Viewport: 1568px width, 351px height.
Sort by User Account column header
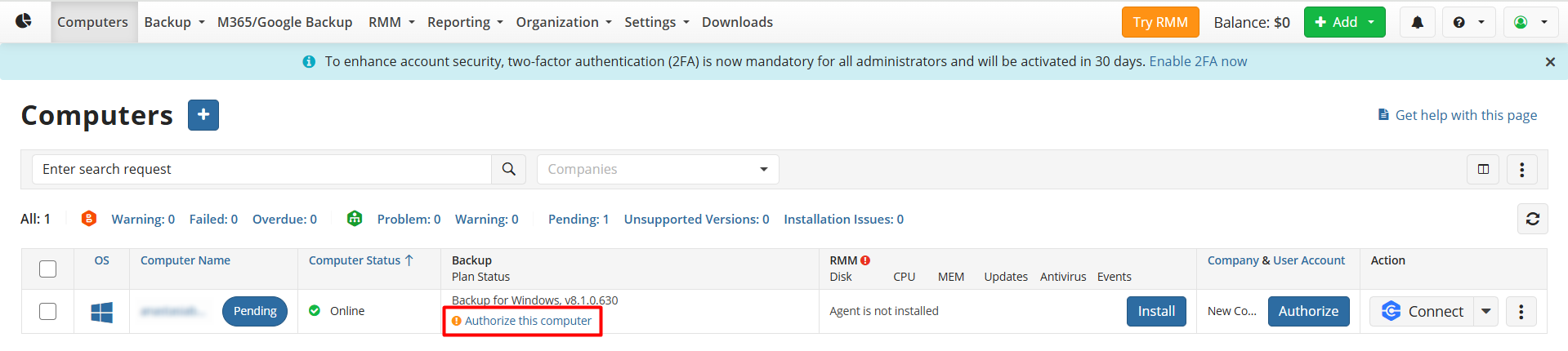[x=1309, y=260]
